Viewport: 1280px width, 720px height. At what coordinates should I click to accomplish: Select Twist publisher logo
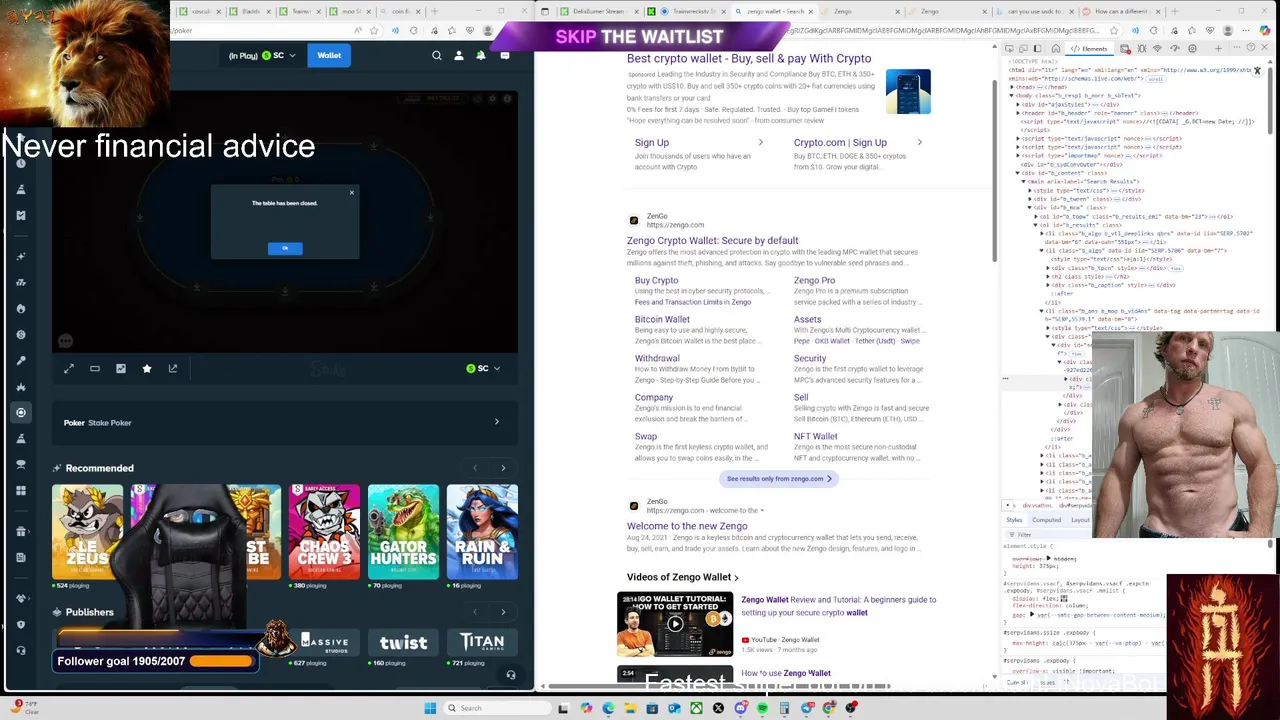(403, 642)
